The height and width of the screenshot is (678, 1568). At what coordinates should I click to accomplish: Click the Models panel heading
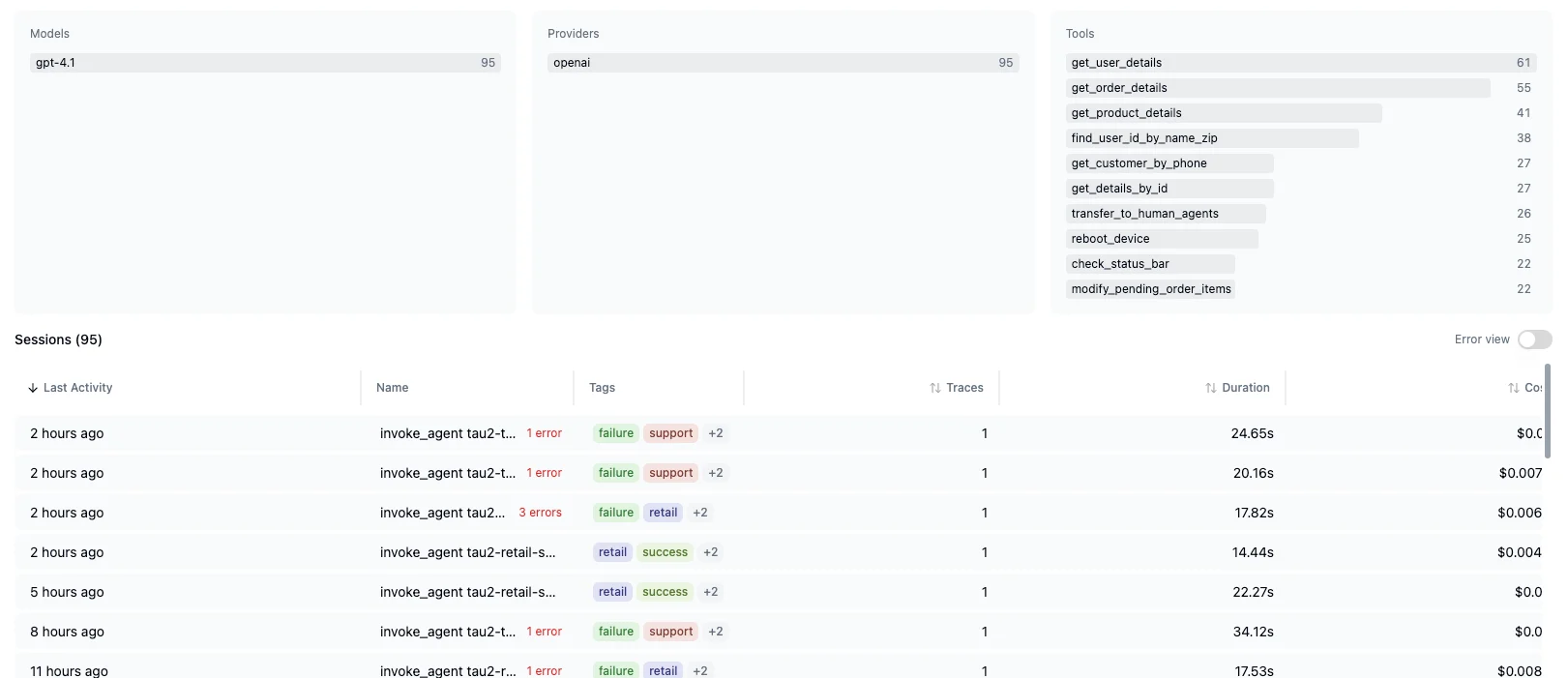[x=50, y=34]
